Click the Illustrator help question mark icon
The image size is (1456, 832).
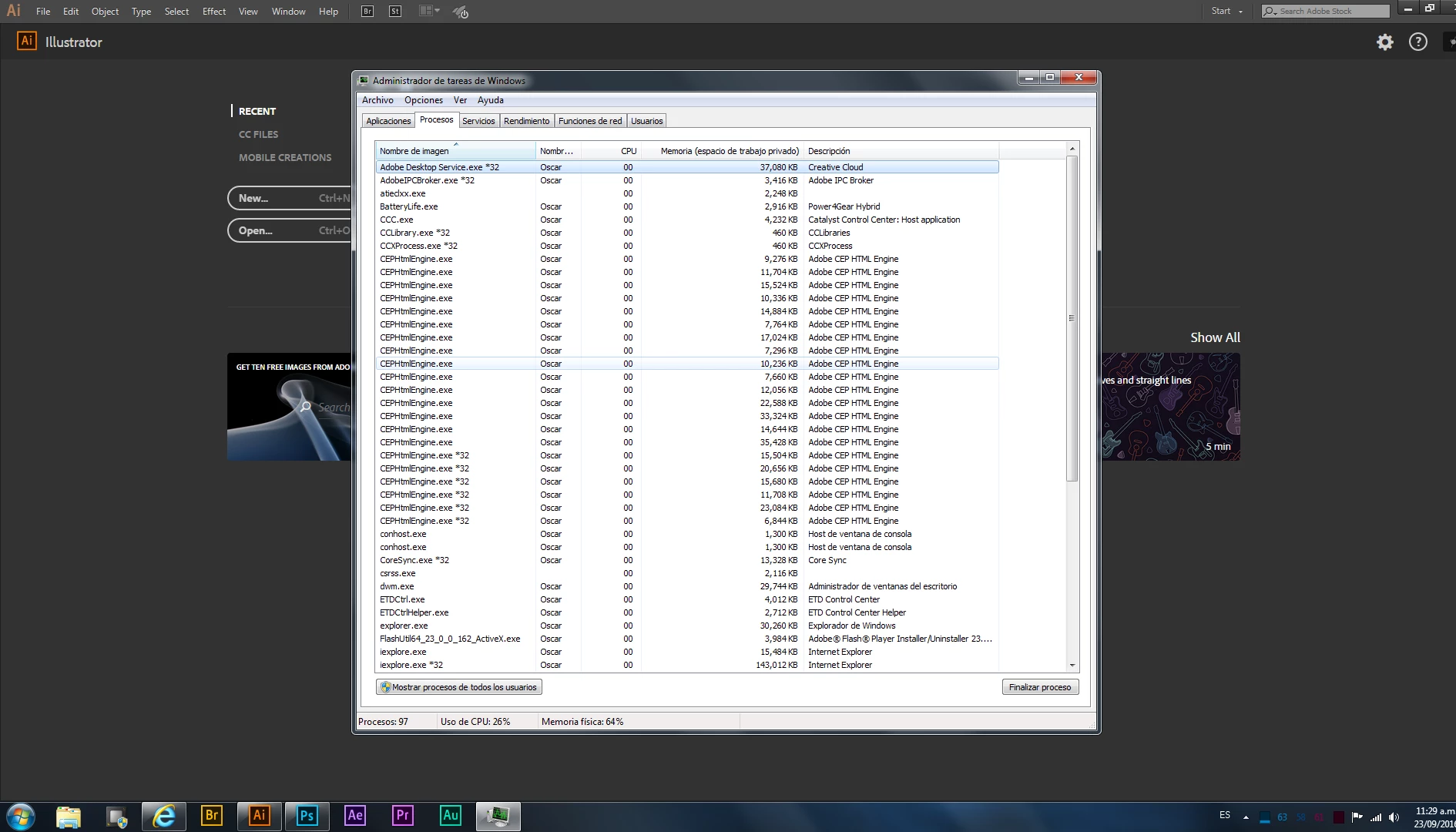point(1418,42)
